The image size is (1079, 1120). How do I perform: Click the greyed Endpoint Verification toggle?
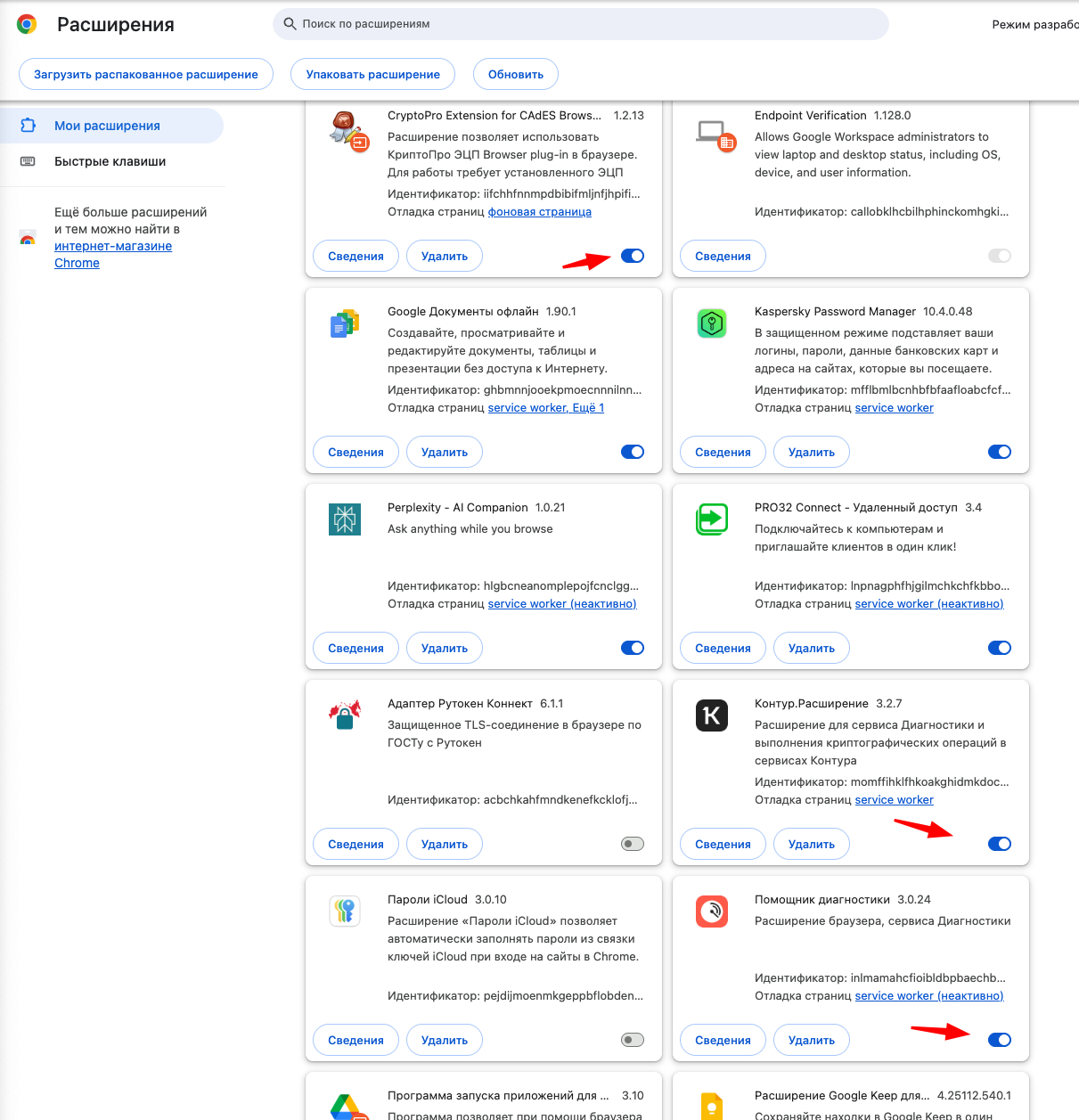coord(1000,256)
